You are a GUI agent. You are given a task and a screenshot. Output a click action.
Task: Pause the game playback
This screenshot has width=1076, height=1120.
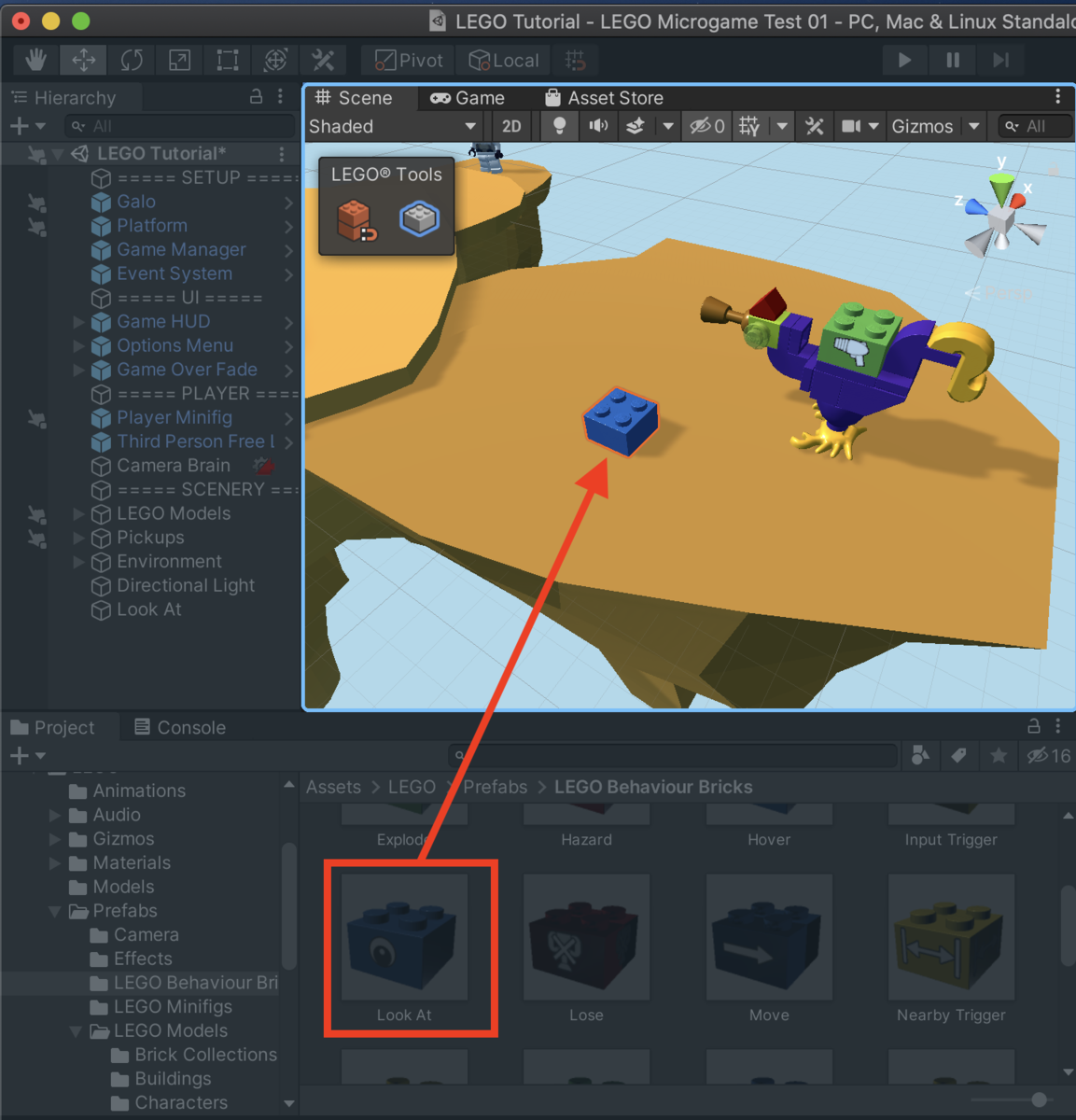(x=953, y=60)
